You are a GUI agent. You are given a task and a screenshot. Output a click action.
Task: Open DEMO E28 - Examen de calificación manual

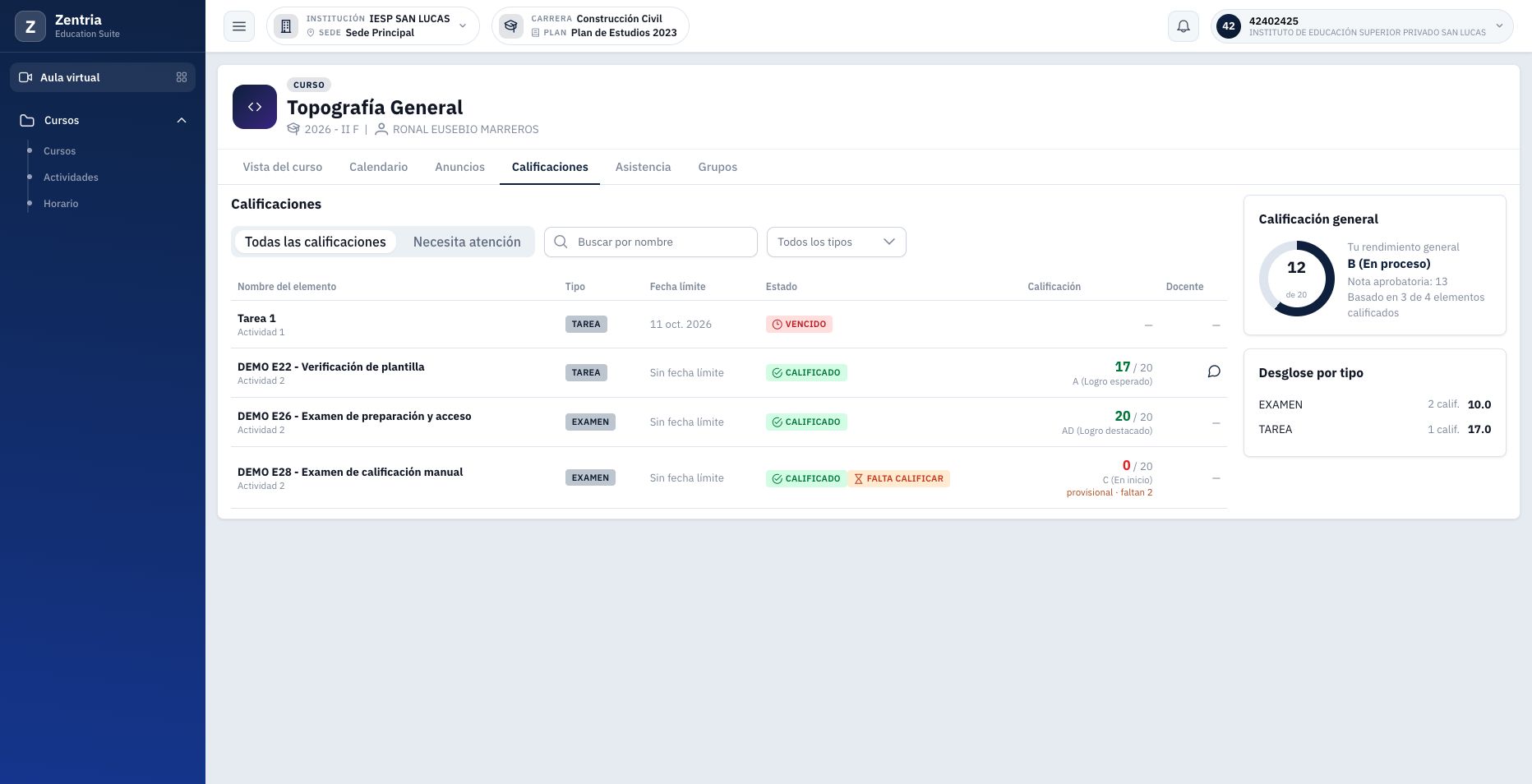point(350,472)
